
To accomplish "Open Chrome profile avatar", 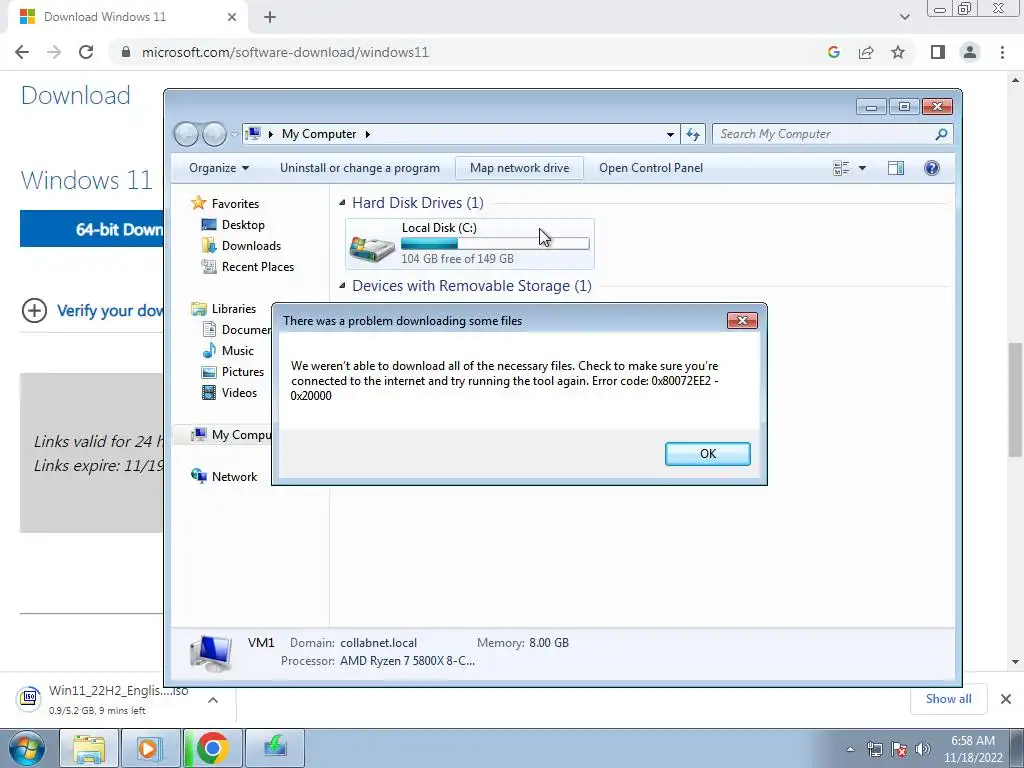I will [x=970, y=52].
